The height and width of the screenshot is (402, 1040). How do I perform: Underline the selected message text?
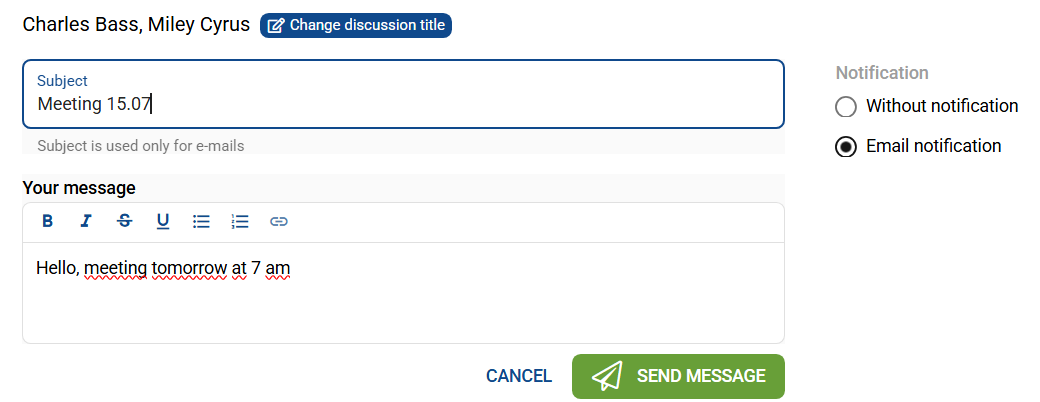coord(163,221)
